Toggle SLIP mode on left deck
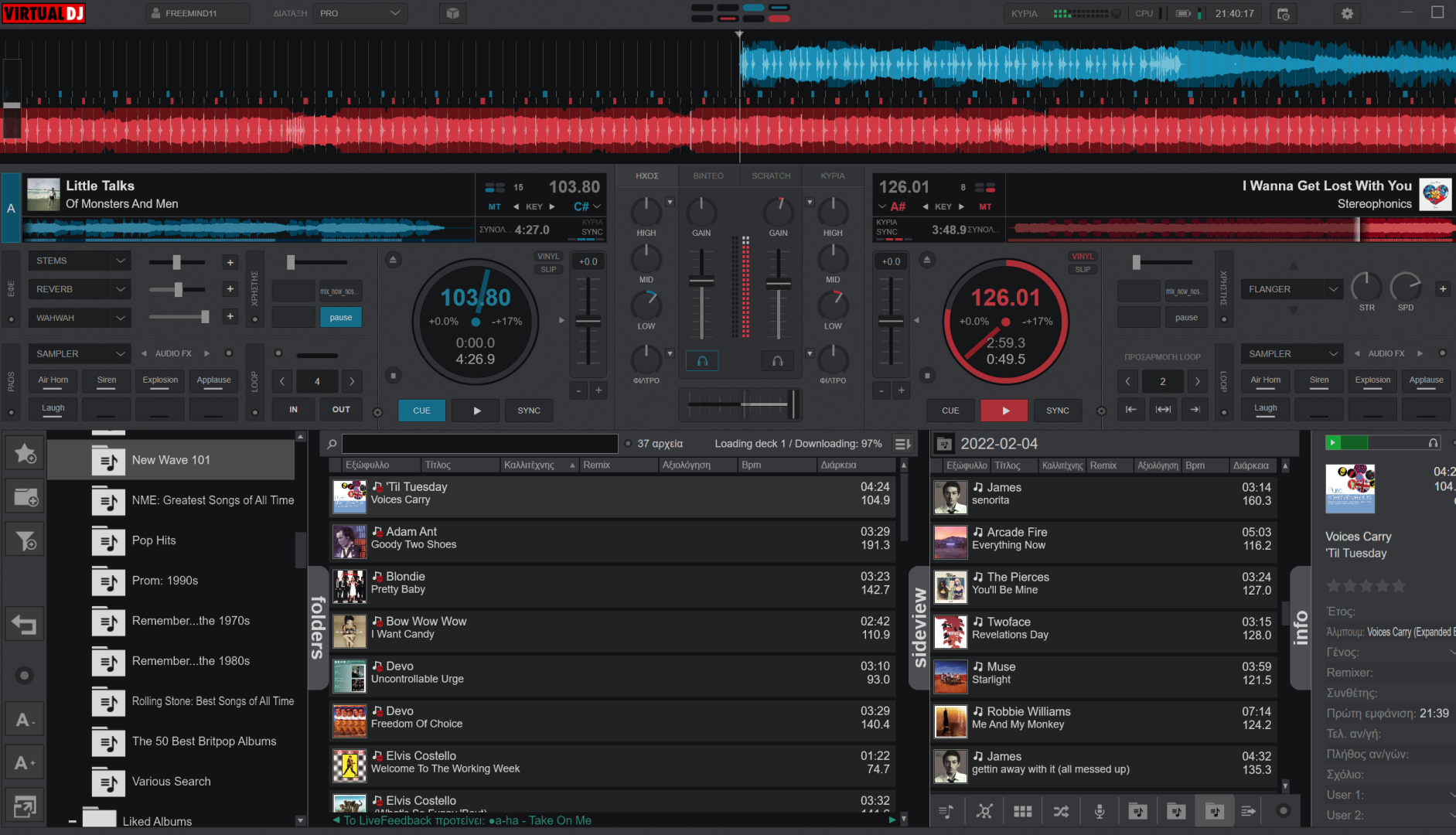 [x=548, y=270]
